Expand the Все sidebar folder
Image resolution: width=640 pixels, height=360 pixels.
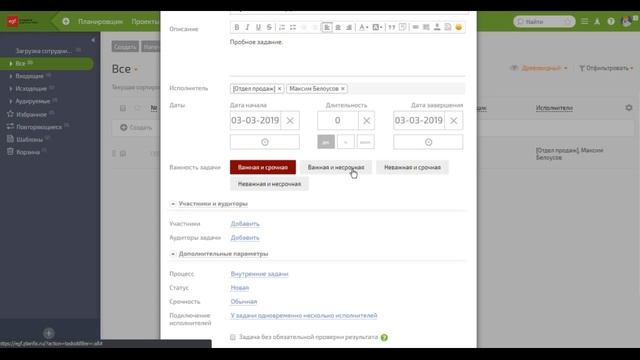pyautogui.click(x=11, y=64)
